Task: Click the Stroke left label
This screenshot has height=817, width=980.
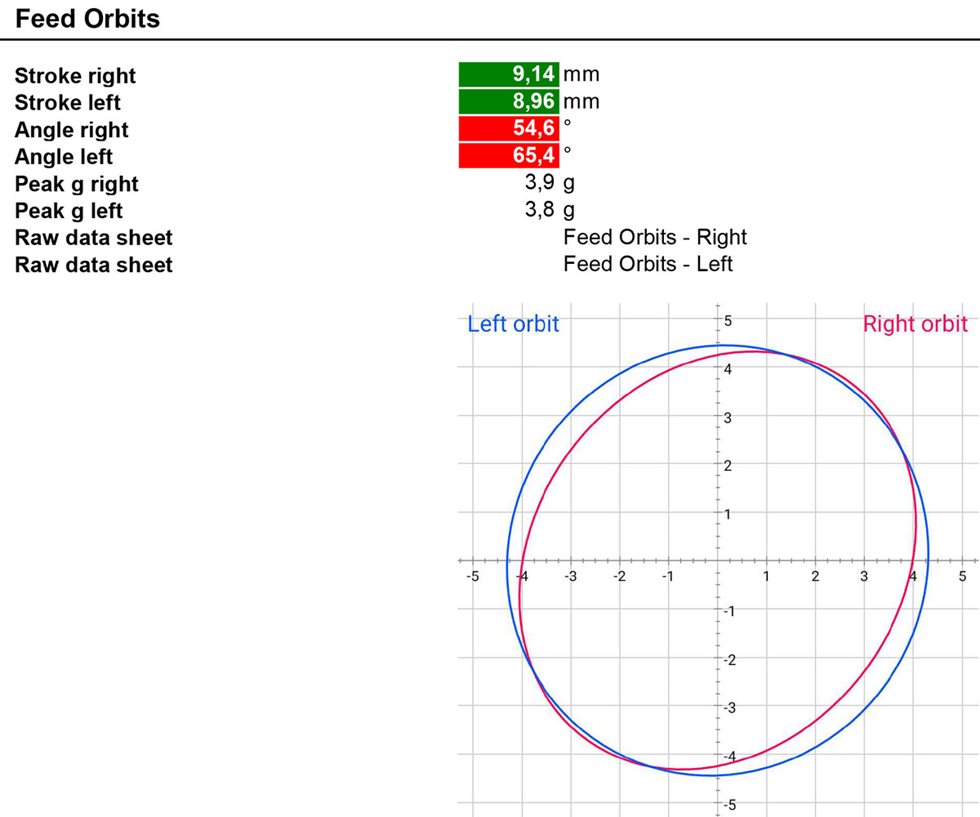Action: pos(67,103)
